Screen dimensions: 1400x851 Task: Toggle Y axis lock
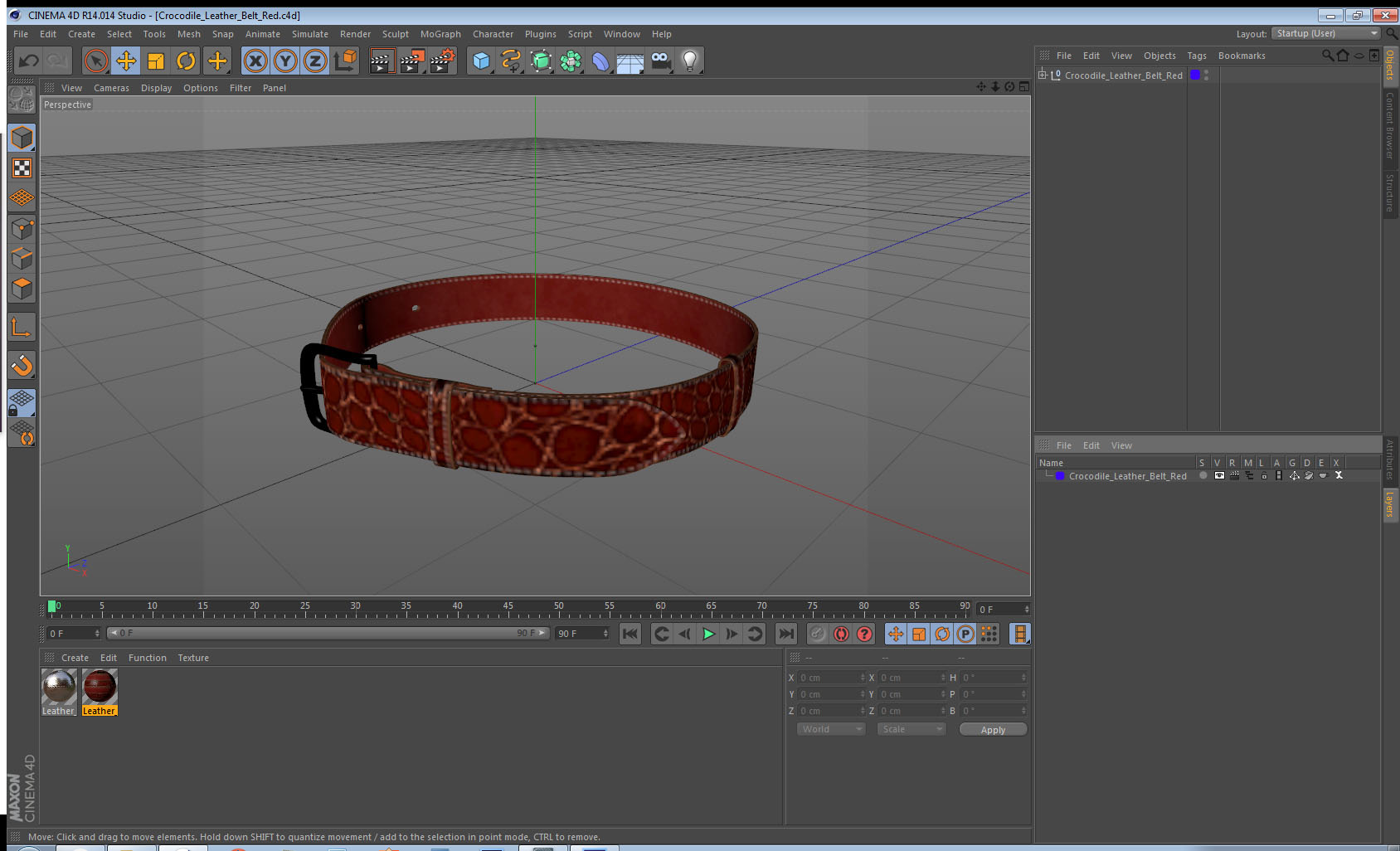point(285,61)
